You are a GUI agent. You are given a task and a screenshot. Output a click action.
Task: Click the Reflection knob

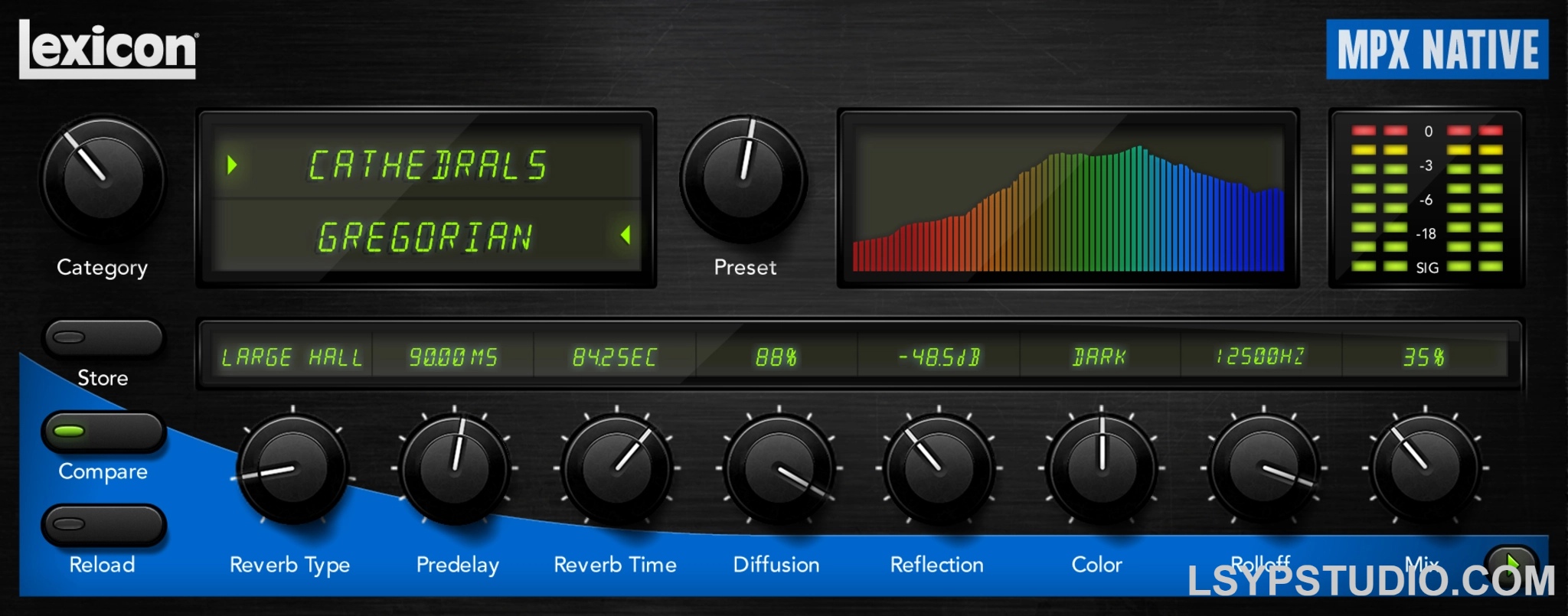939,468
